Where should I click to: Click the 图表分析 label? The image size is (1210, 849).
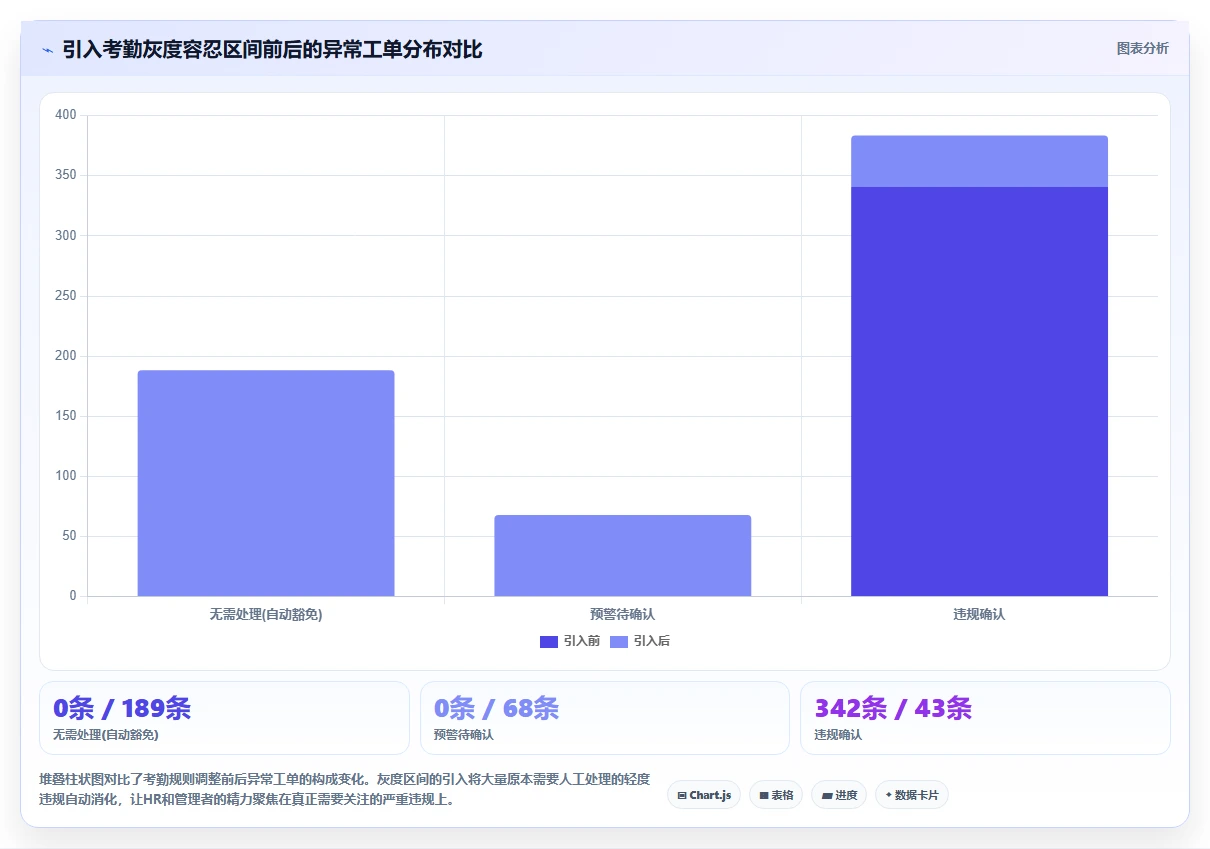tap(1142, 48)
